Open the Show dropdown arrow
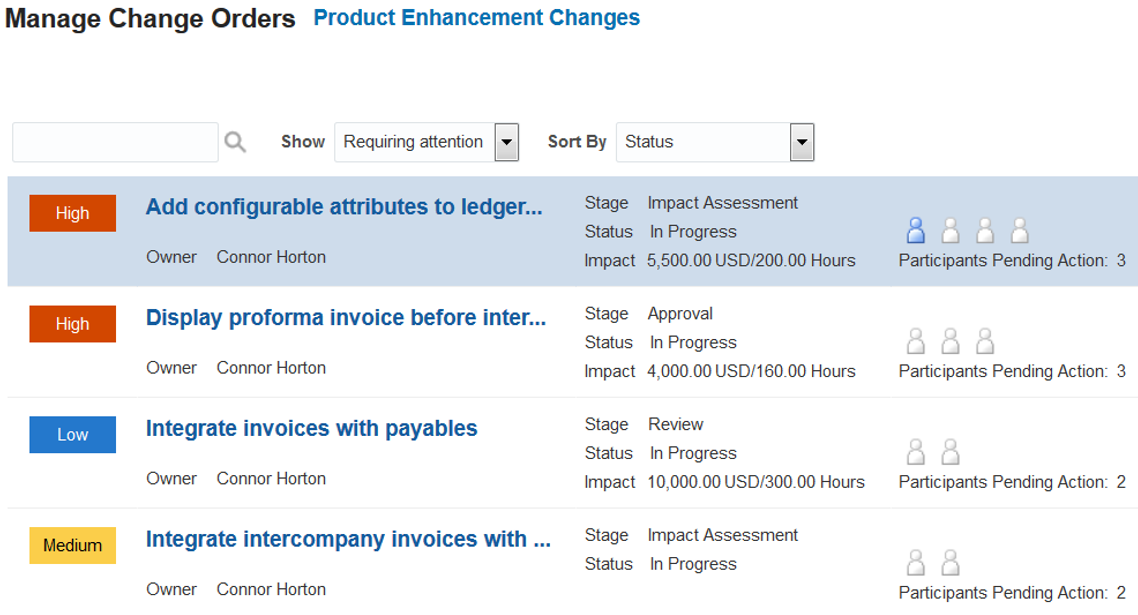This screenshot has width=1138, height=615. (x=507, y=142)
